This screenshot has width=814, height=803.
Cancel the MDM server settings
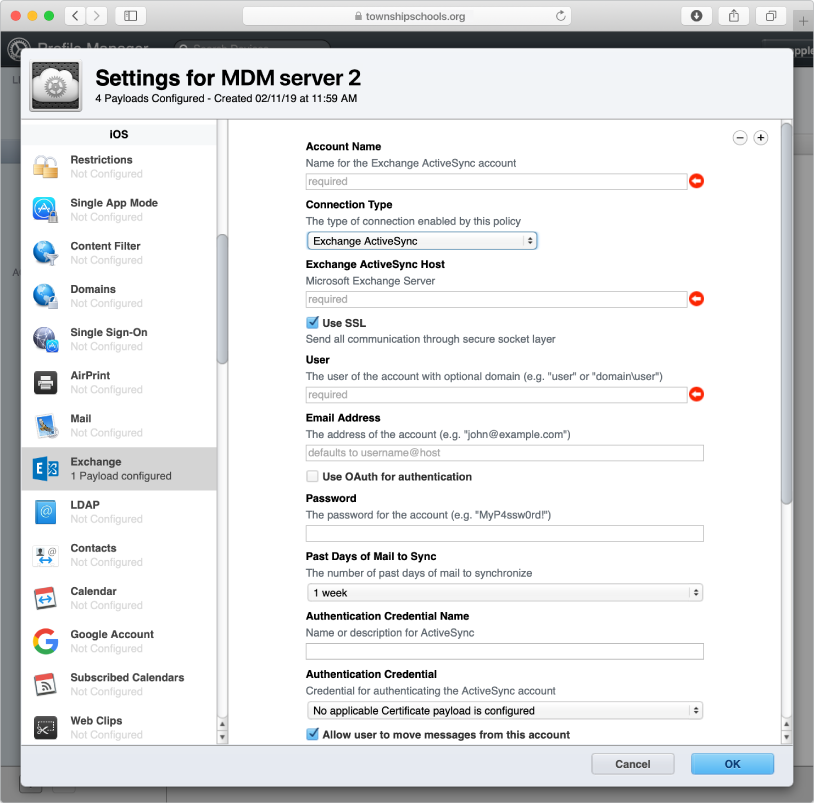[x=632, y=763]
